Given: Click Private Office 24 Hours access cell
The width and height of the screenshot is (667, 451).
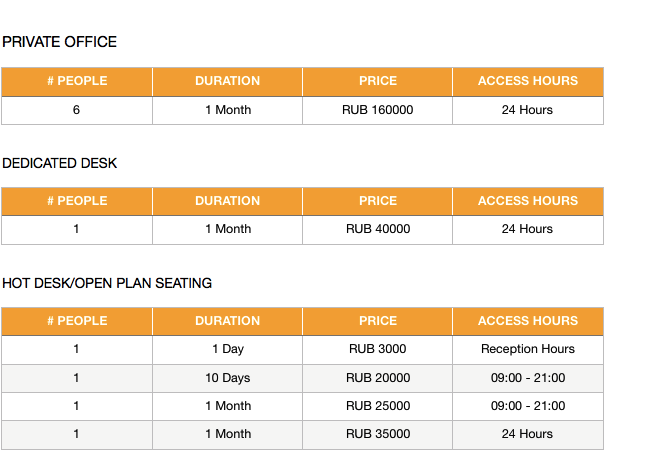Looking at the screenshot, I should click(x=528, y=110).
